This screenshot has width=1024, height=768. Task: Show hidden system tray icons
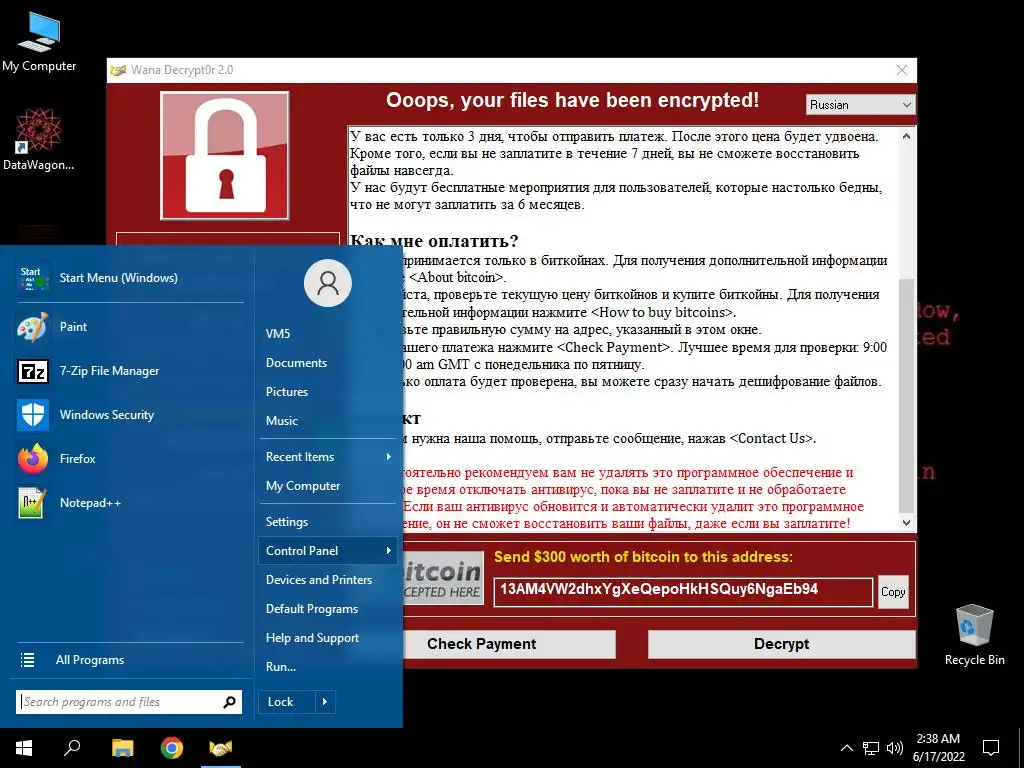tap(846, 748)
